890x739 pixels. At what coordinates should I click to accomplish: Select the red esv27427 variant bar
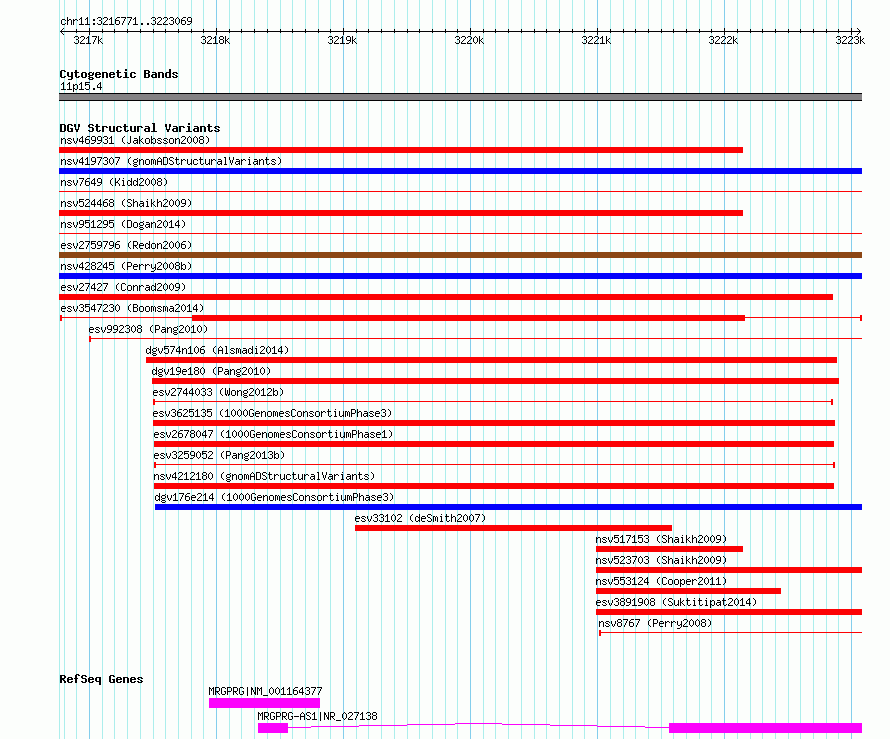point(446,297)
